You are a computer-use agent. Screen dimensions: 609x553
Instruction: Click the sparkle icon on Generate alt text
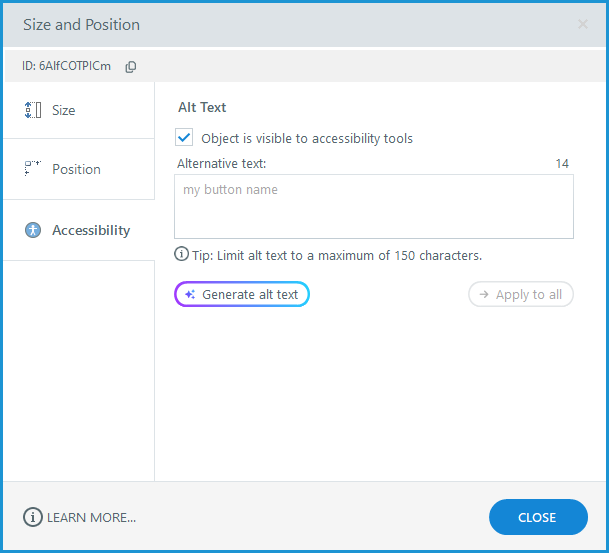[x=190, y=295]
